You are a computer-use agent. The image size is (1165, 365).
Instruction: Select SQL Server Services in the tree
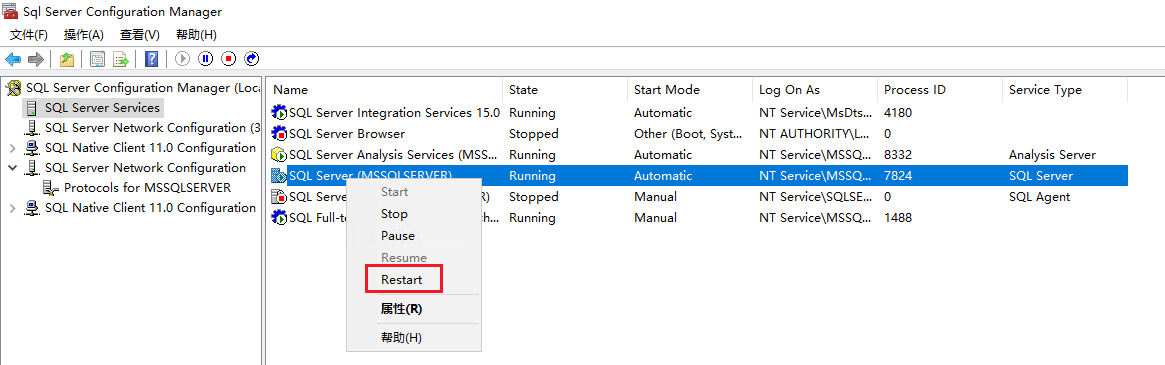[x=102, y=108]
